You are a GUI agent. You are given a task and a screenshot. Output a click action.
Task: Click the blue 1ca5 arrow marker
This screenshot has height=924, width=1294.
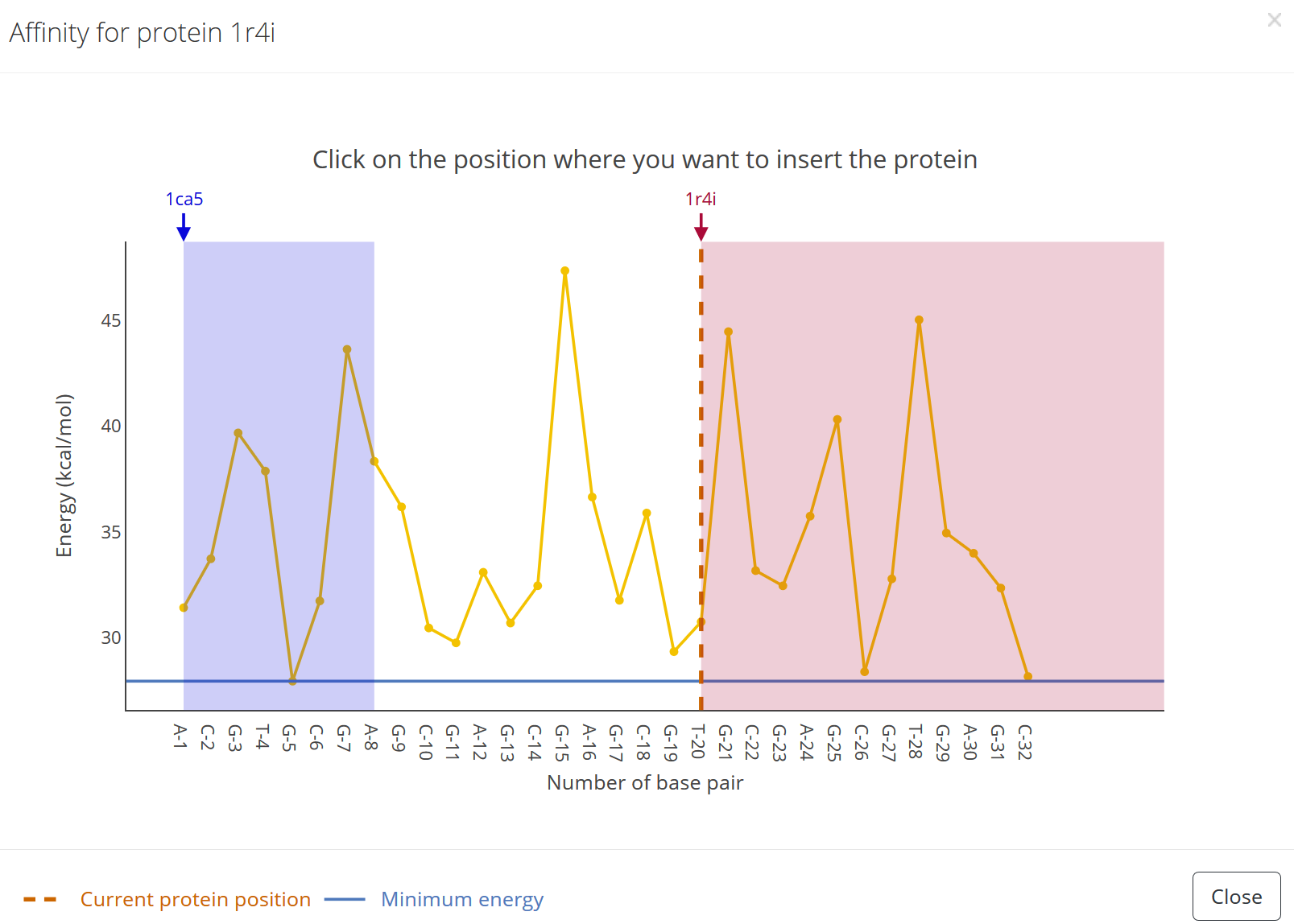184,230
